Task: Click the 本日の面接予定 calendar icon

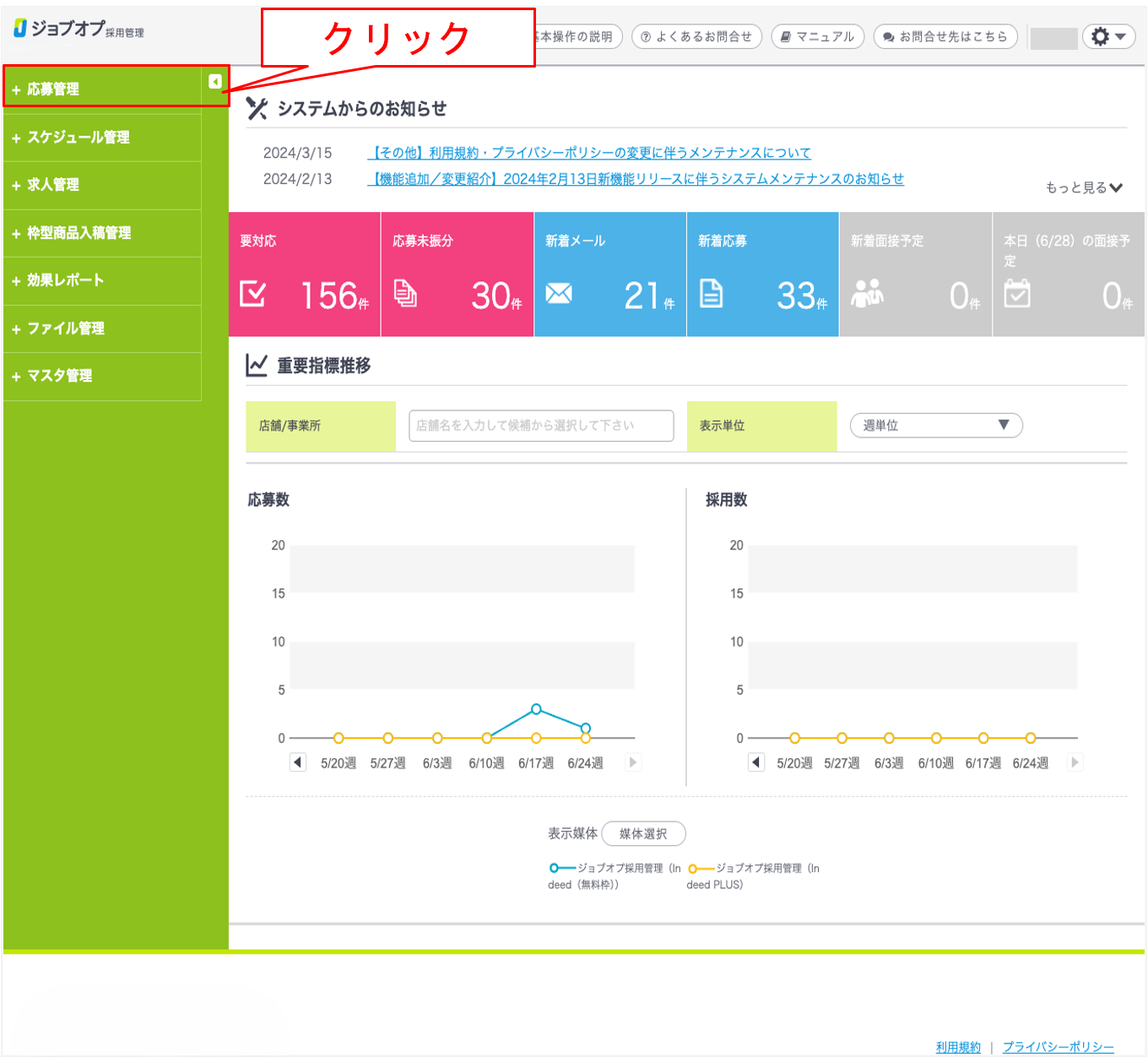Action: pyautogui.click(x=1018, y=296)
